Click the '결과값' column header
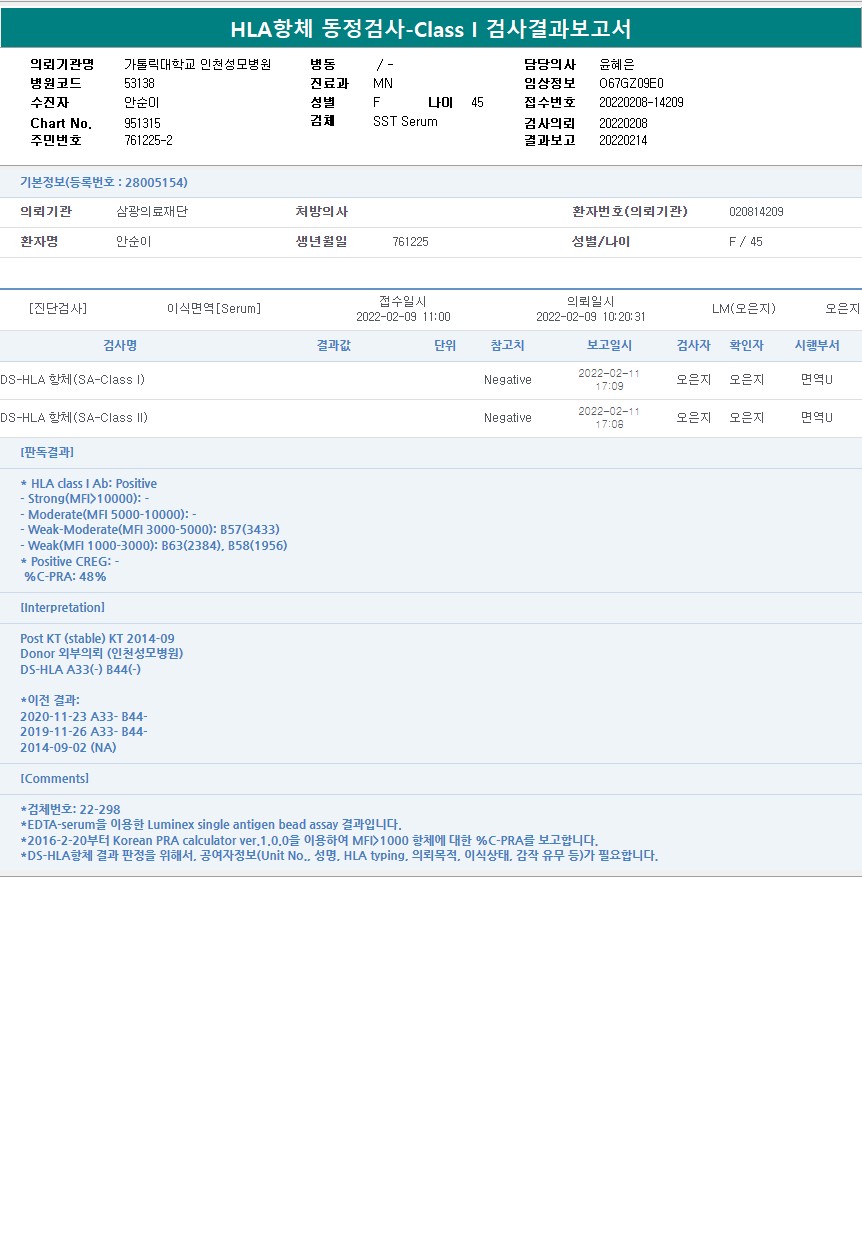Viewport: 862px width, 1240px height. pyautogui.click(x=334, y=345)
